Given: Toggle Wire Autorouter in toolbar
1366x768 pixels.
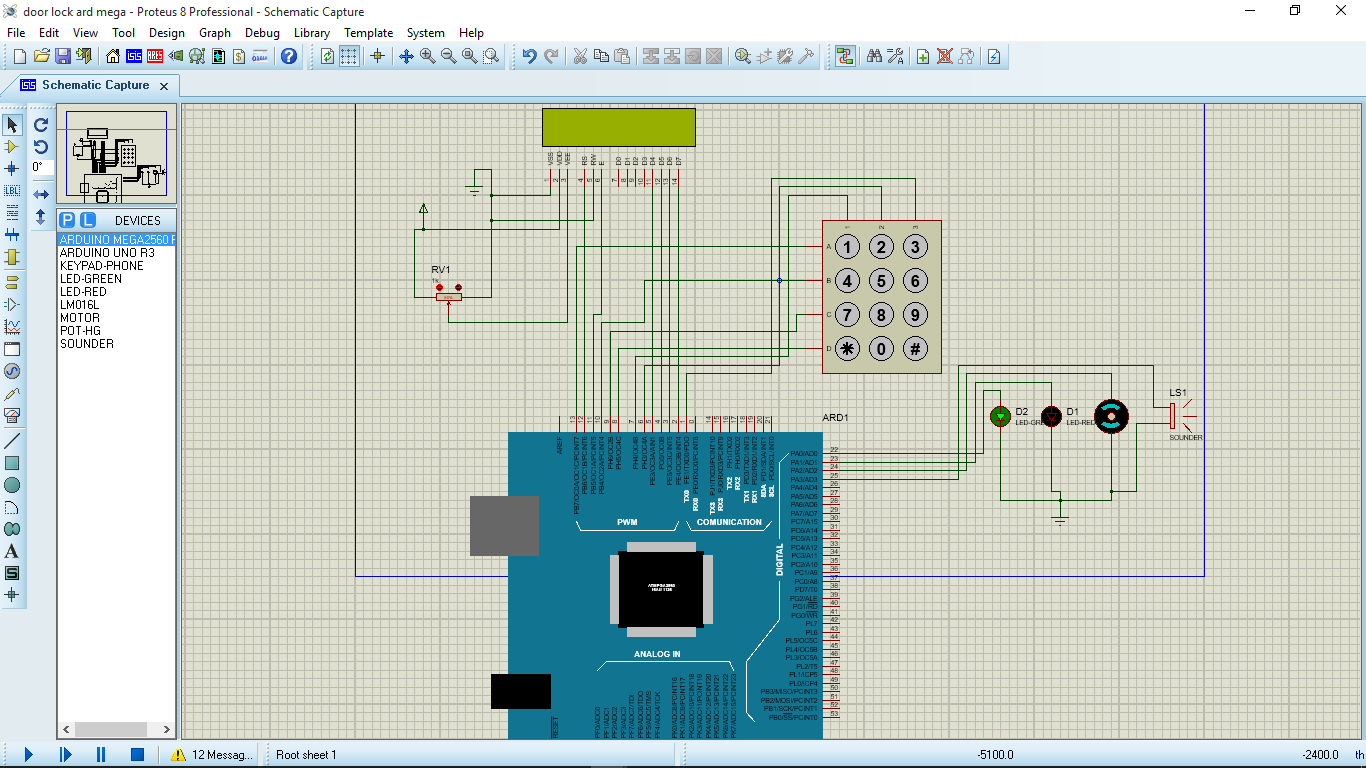Looking at the screenshot, I should click(x=845, y=56).
